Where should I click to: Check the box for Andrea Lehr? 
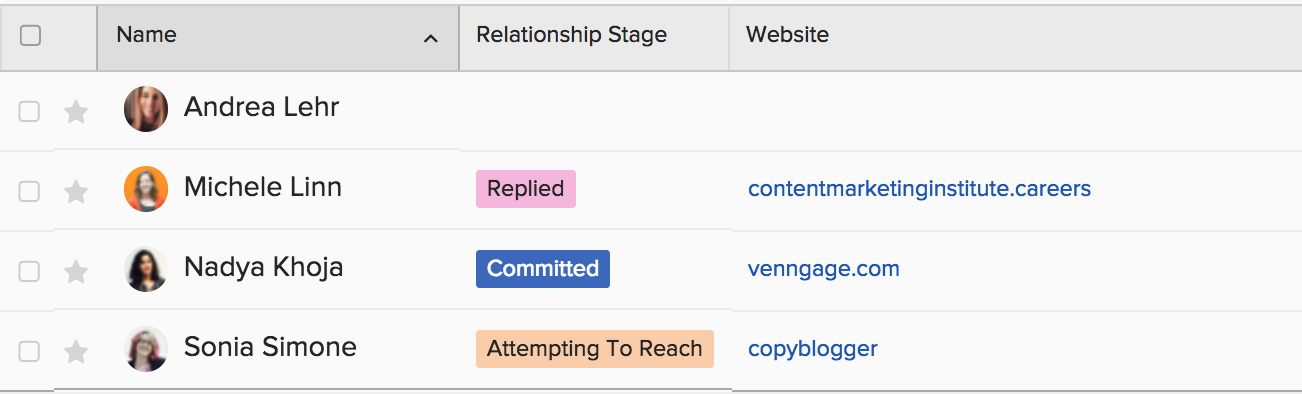(x=30, y=111)
